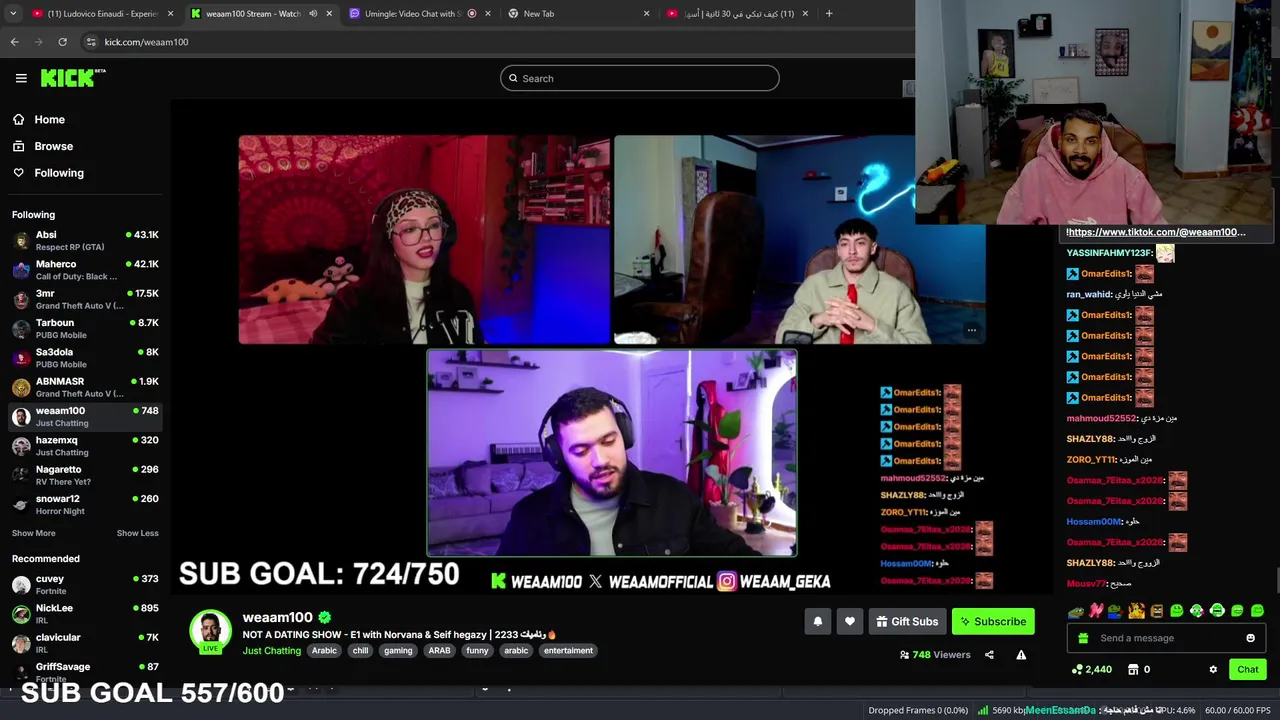1280x720 pixels.
Task: Toggle stream notifications bell
Action: [818, 622]
